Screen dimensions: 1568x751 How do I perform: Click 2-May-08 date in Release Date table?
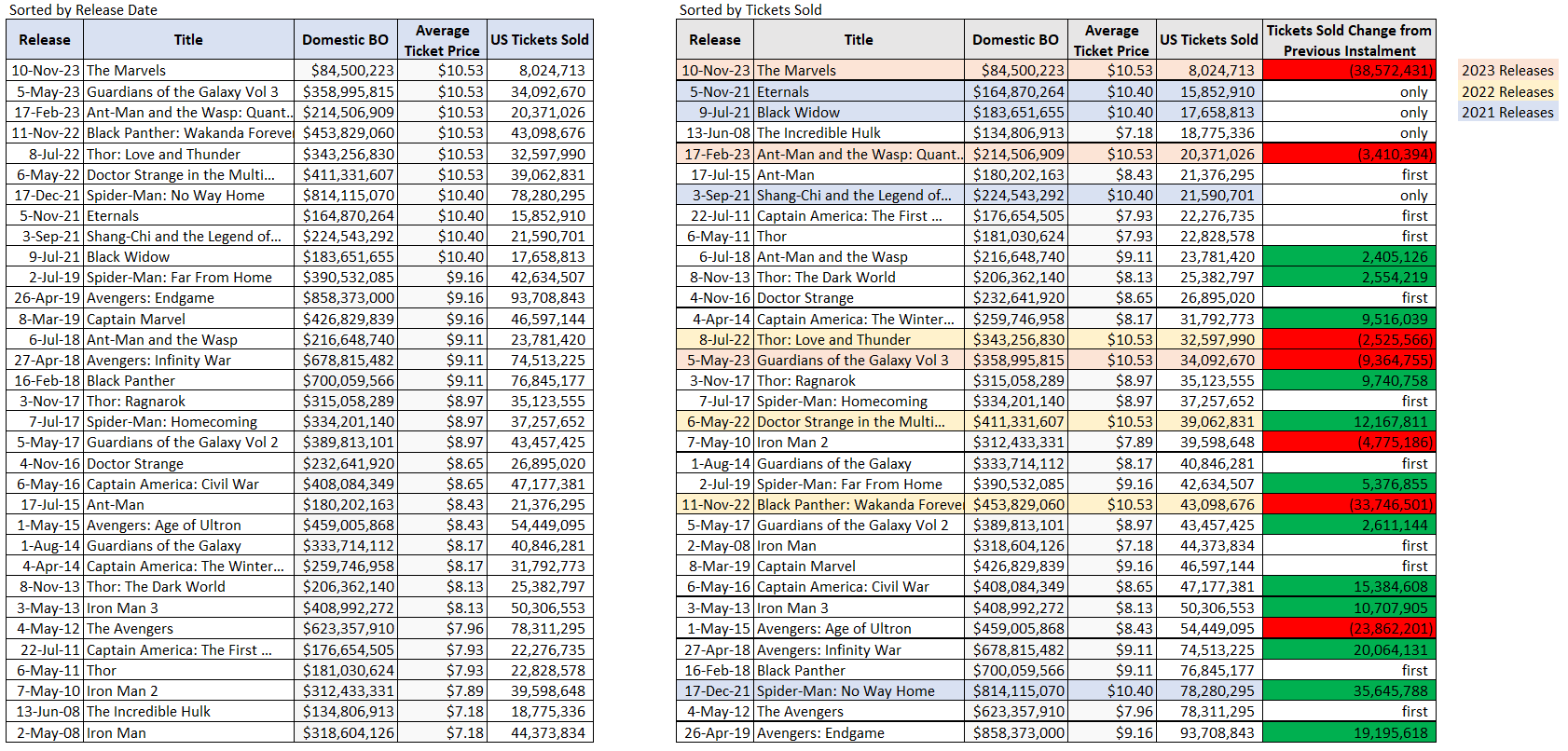[48, 733]
